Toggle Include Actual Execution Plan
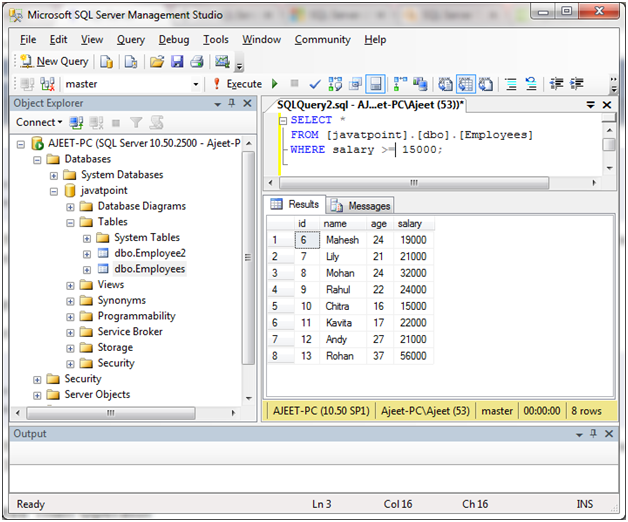Screen dimensions: 628x522 coord(401,84)
